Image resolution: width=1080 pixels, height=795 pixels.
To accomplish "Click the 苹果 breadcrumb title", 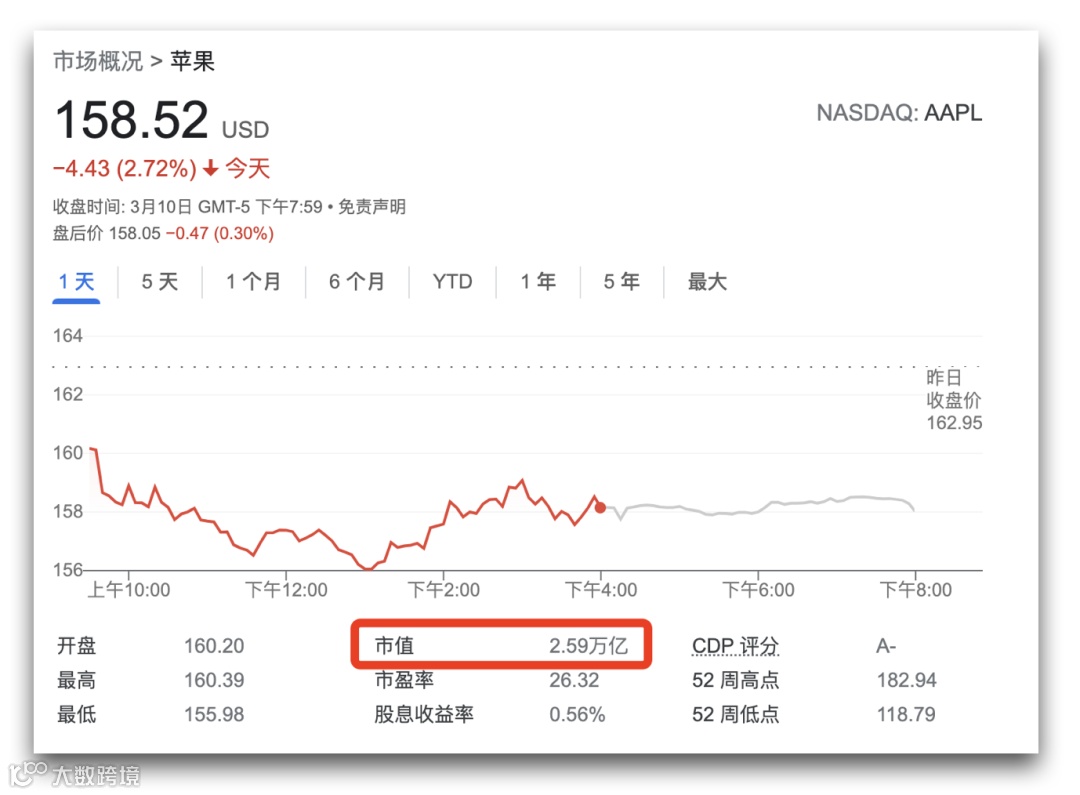I will click(x=192, y=61).
